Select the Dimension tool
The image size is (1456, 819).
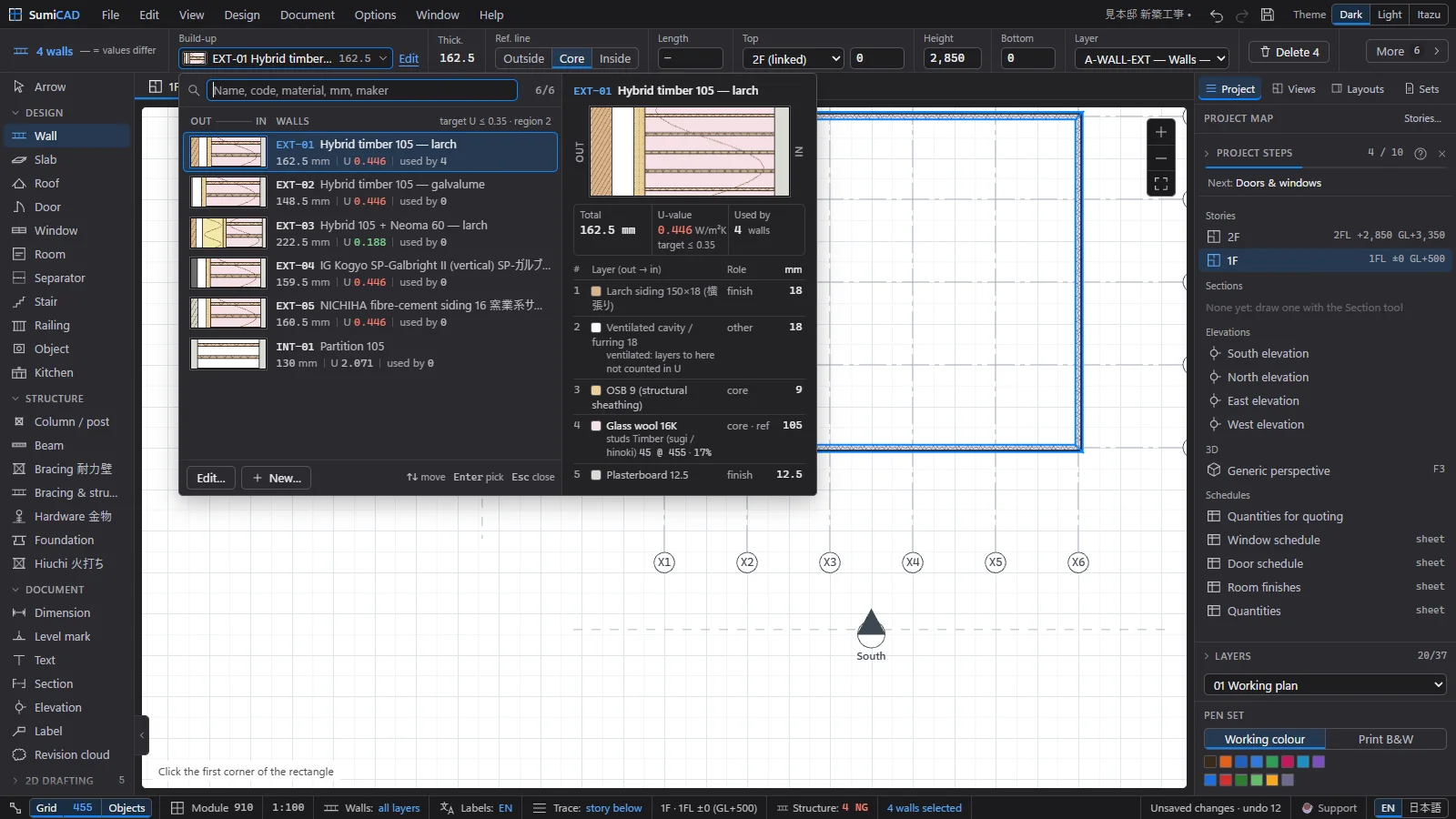click(66, 612)
